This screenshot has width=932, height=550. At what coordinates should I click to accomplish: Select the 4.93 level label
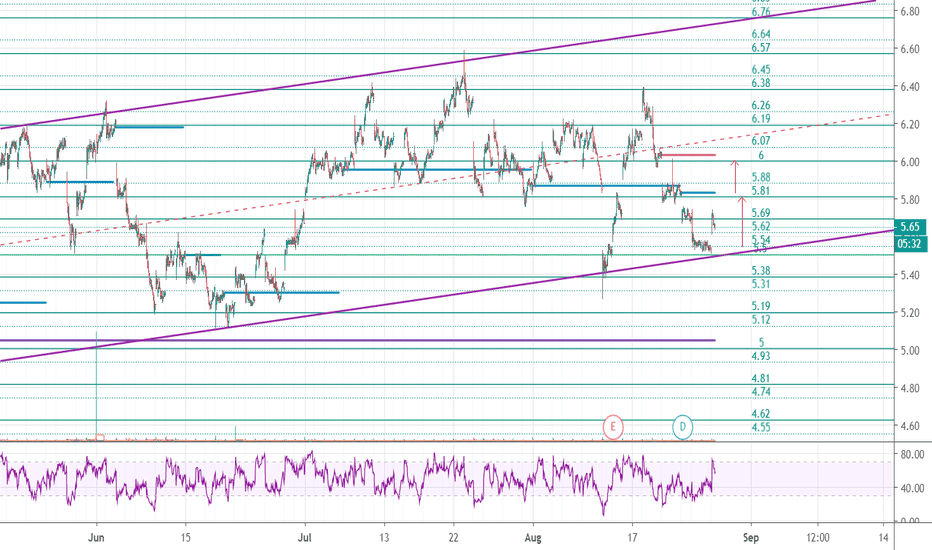click(761, 356)
